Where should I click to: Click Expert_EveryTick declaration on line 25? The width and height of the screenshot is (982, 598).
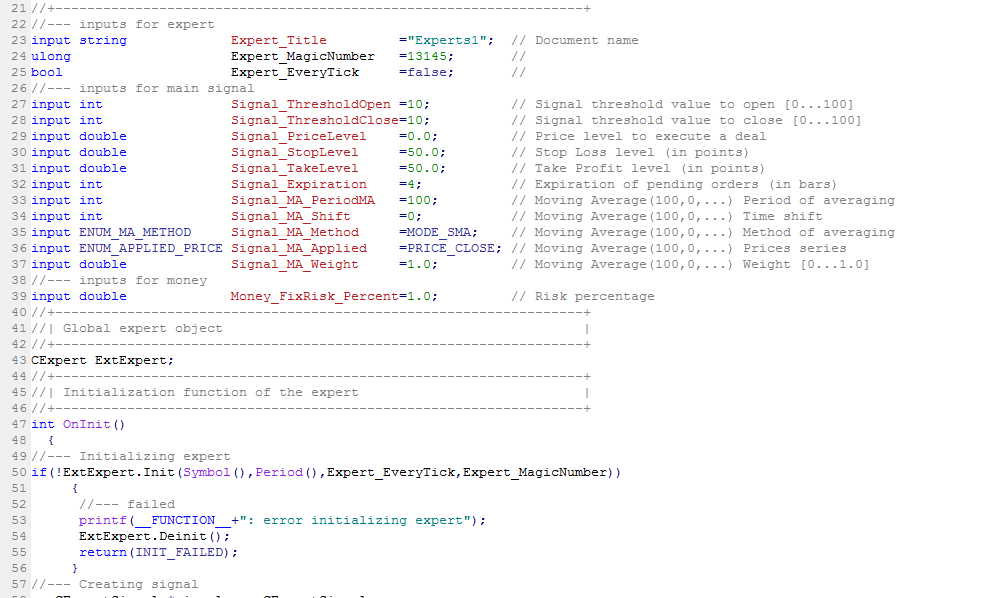coord(295,73)
